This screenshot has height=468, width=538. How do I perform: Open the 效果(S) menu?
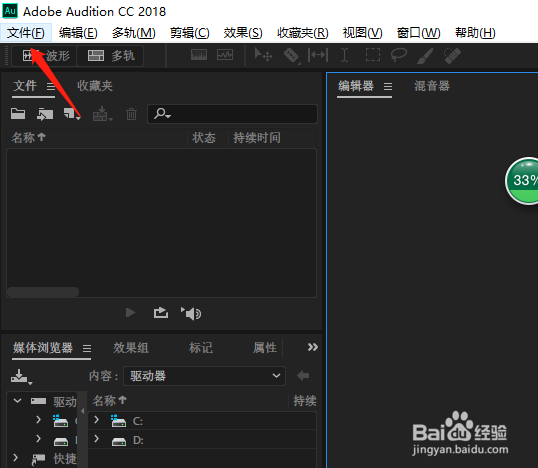tap(243, 33)
